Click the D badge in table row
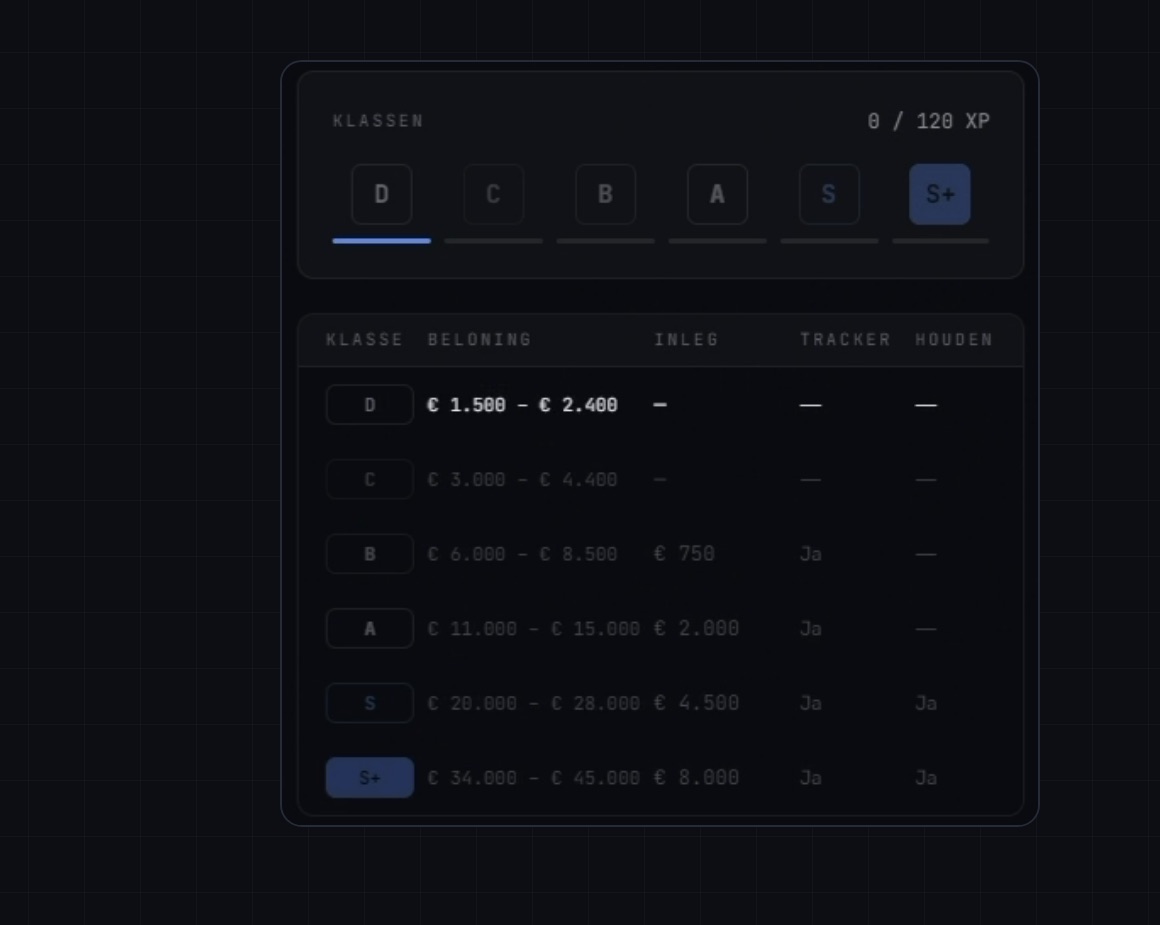 pos(370,405)
